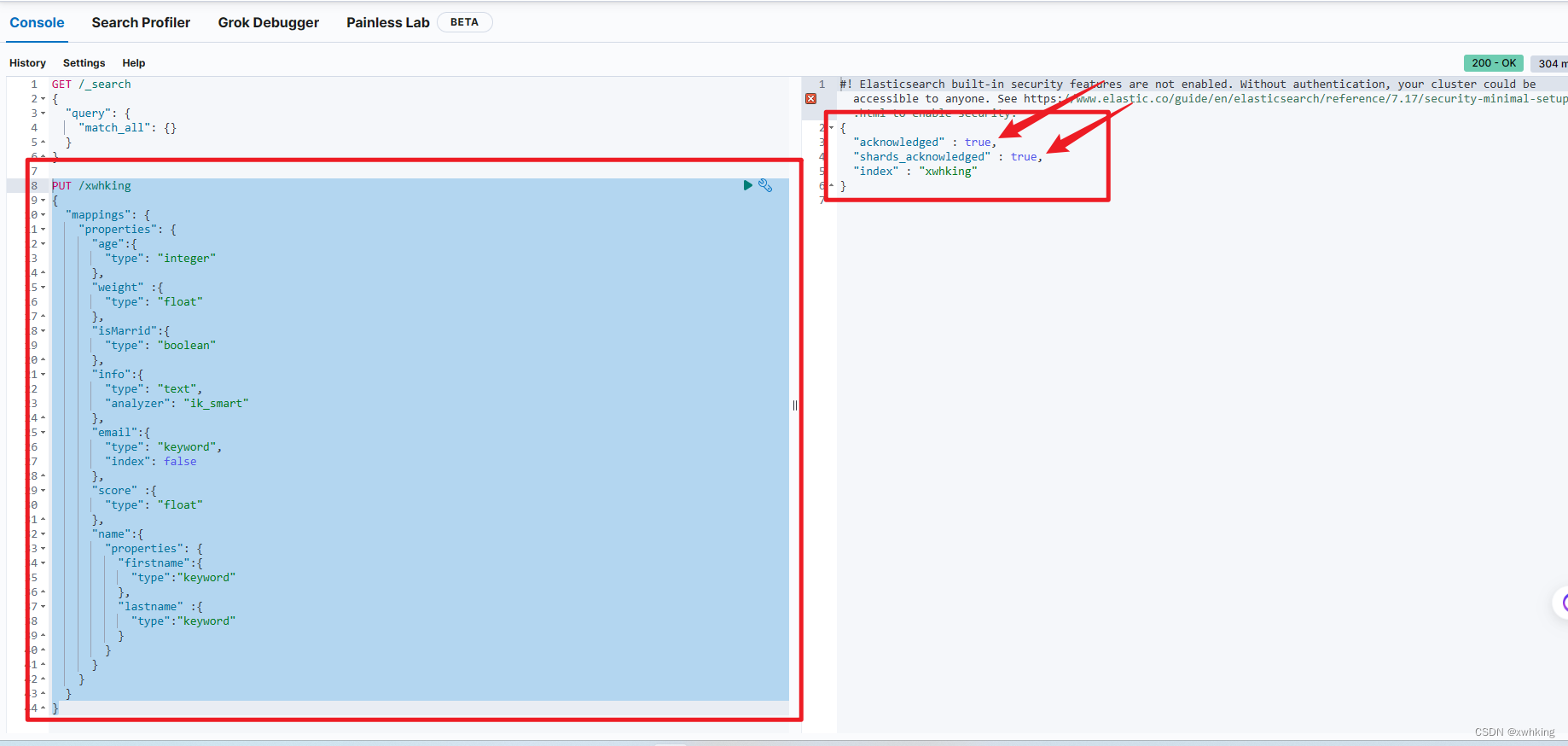Collapse the "name" object fold arrow

(x=44, y=534)
